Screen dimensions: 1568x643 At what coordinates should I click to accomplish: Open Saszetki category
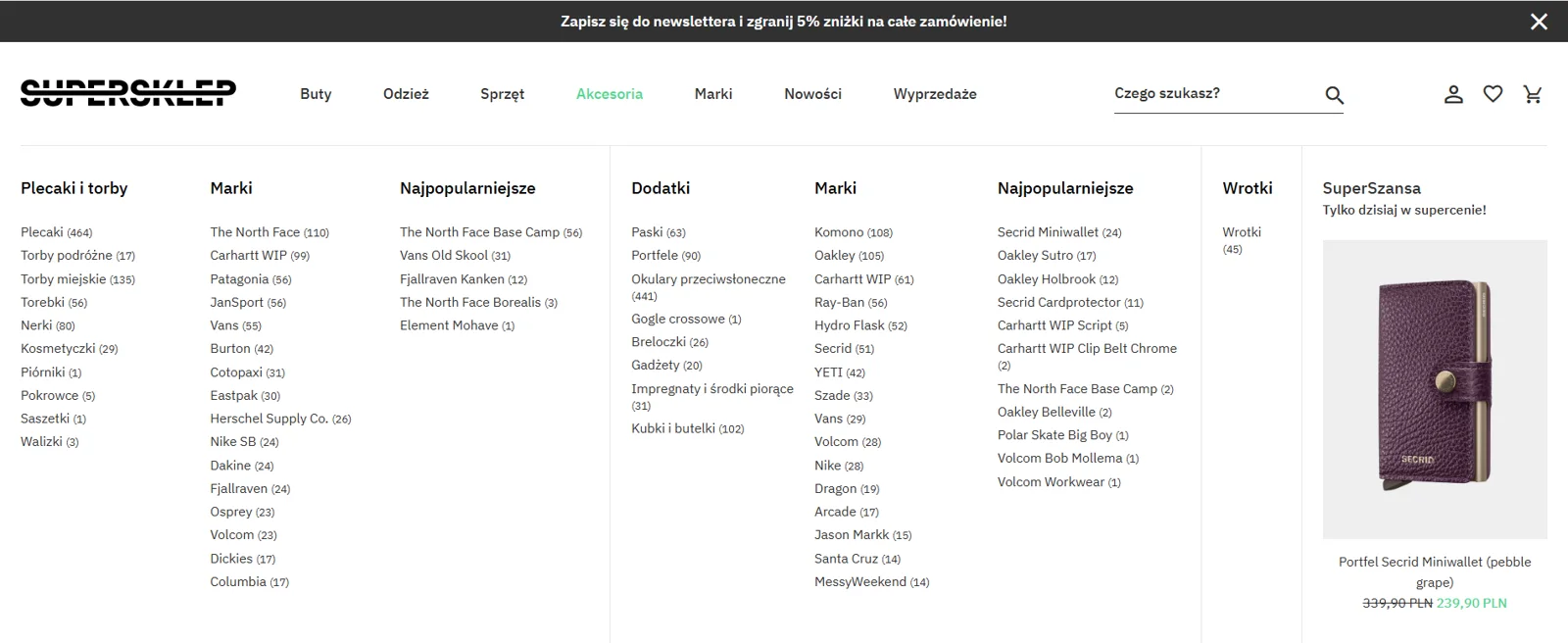click(x=53, y=419)
